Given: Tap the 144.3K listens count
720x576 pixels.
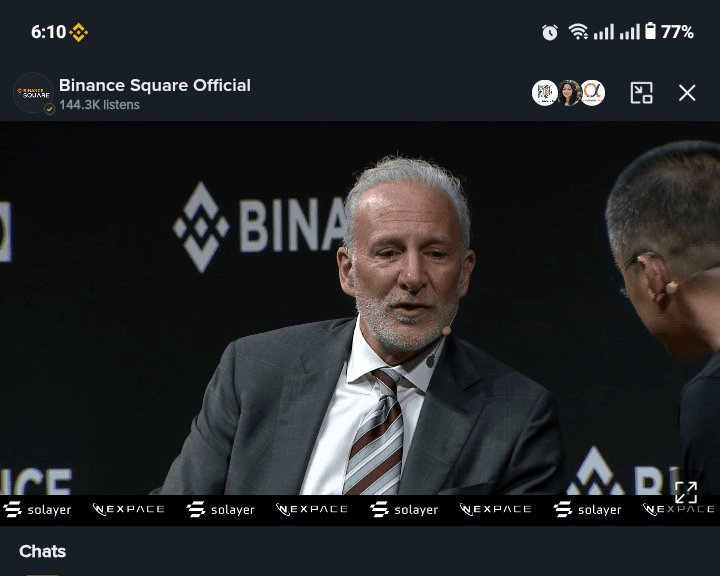Looking at the screenshot, I should [99, 105].
